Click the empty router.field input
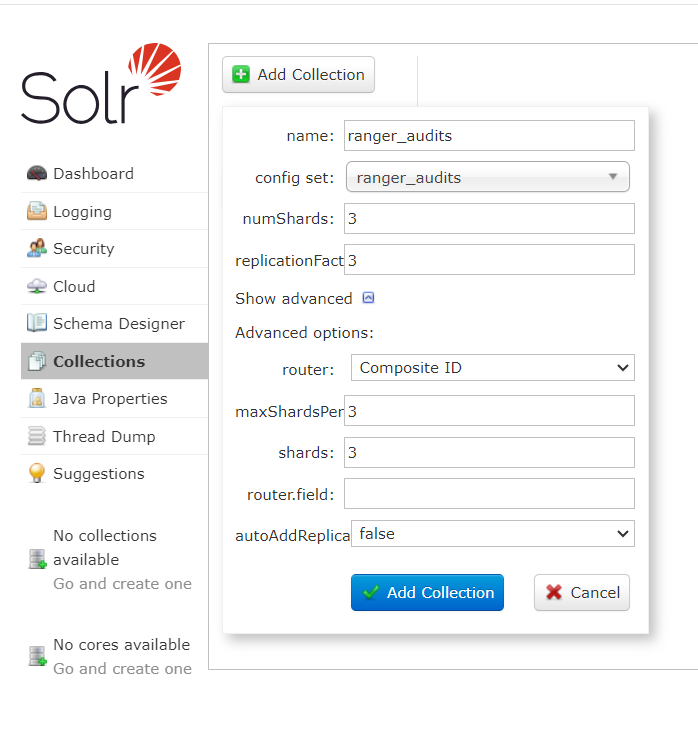This screenshot has width=698, height=754. coord(489,493)
